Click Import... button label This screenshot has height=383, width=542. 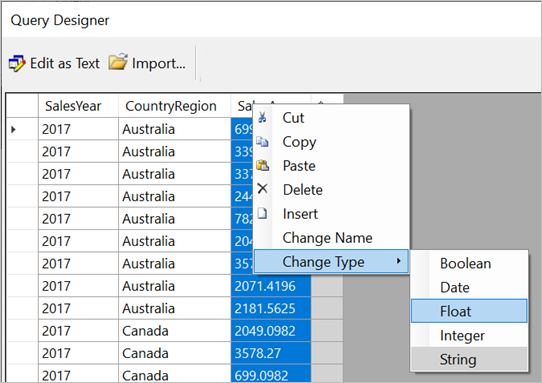click(x=159, y=64)
